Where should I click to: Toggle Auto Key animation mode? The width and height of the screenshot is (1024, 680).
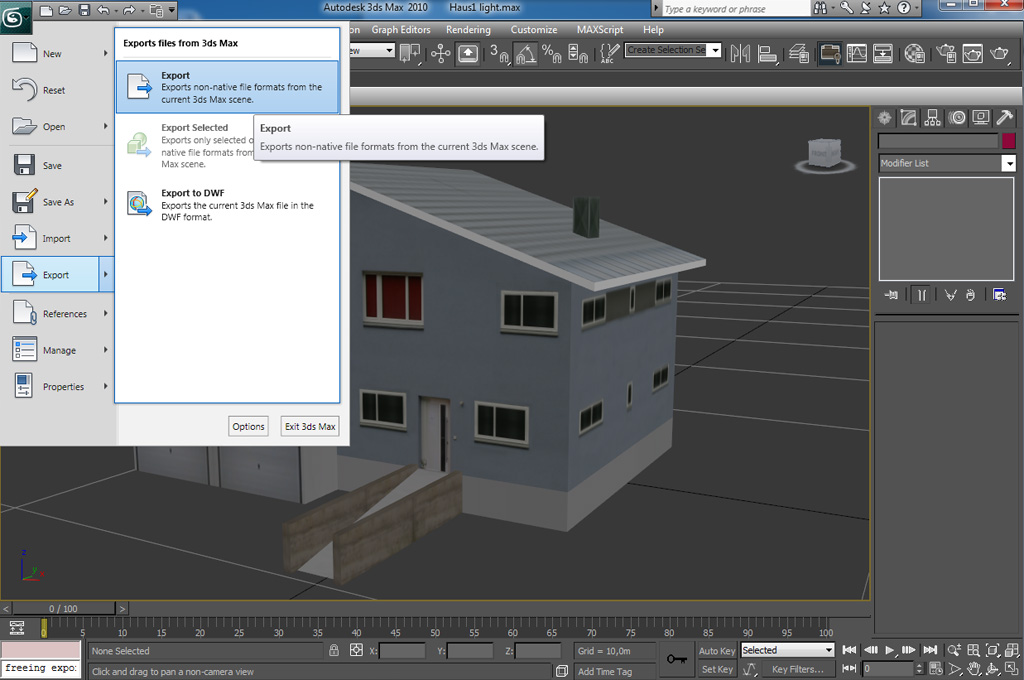[x=717, y=651]
